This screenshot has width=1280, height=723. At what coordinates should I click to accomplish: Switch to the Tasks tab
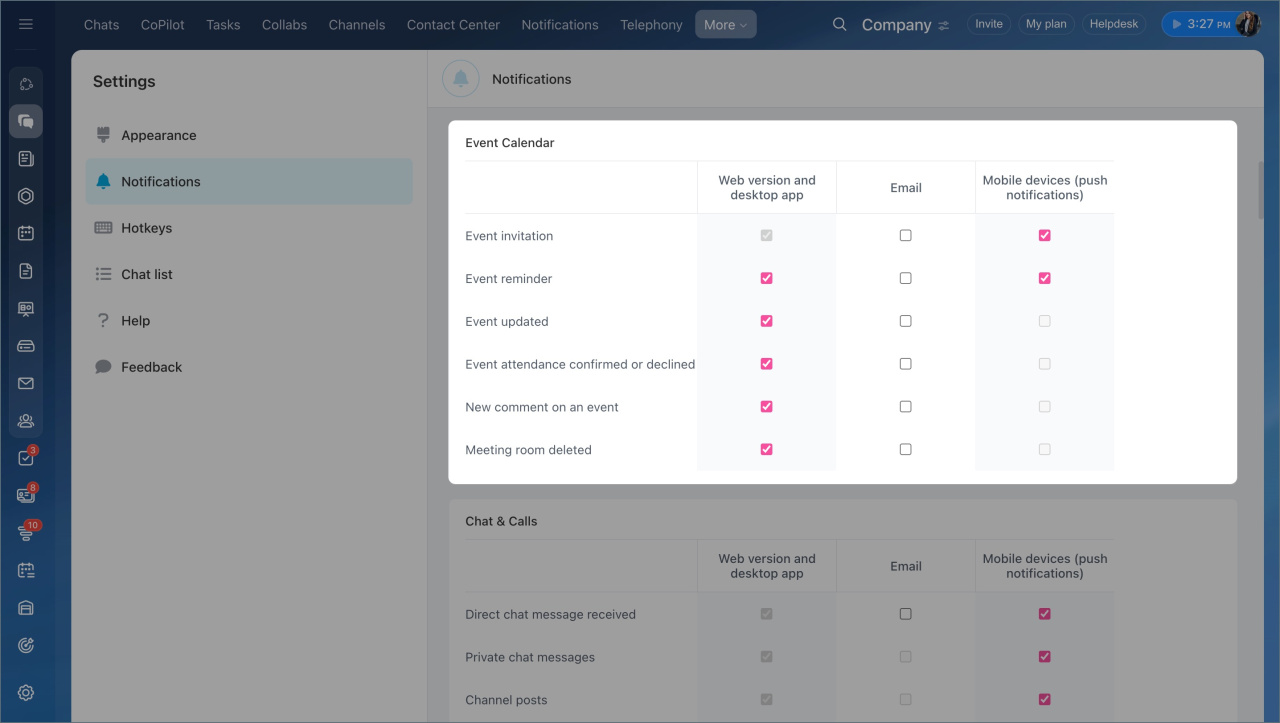(x=223, y=25)
